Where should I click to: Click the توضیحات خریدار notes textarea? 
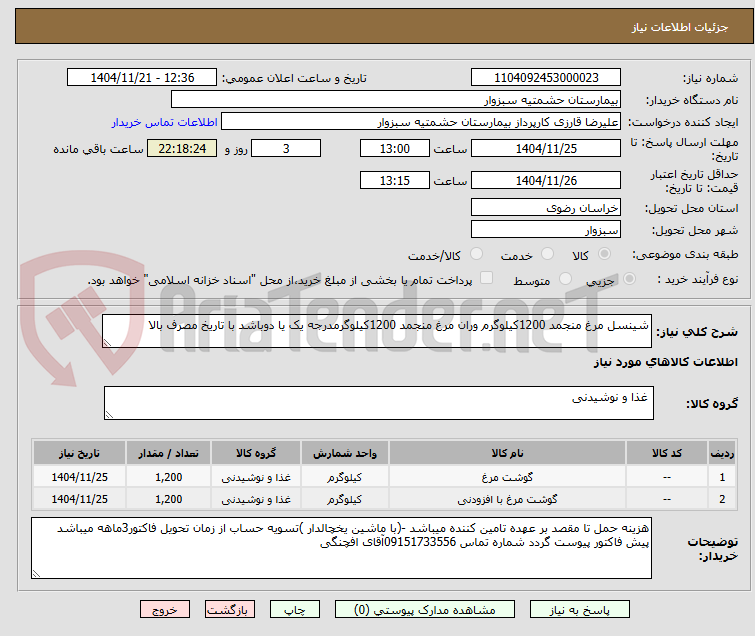tap(341, 548)
